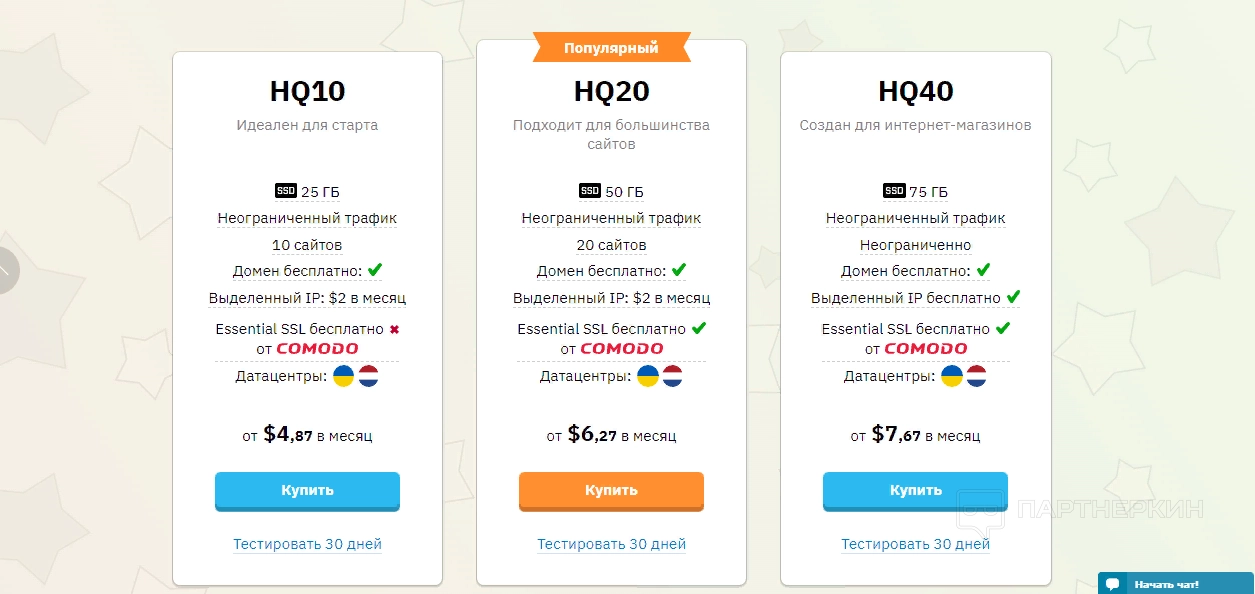1255x594 pixels.
Task: Click the SSD icon in HQ10 plan
Action: click(285, 191)
